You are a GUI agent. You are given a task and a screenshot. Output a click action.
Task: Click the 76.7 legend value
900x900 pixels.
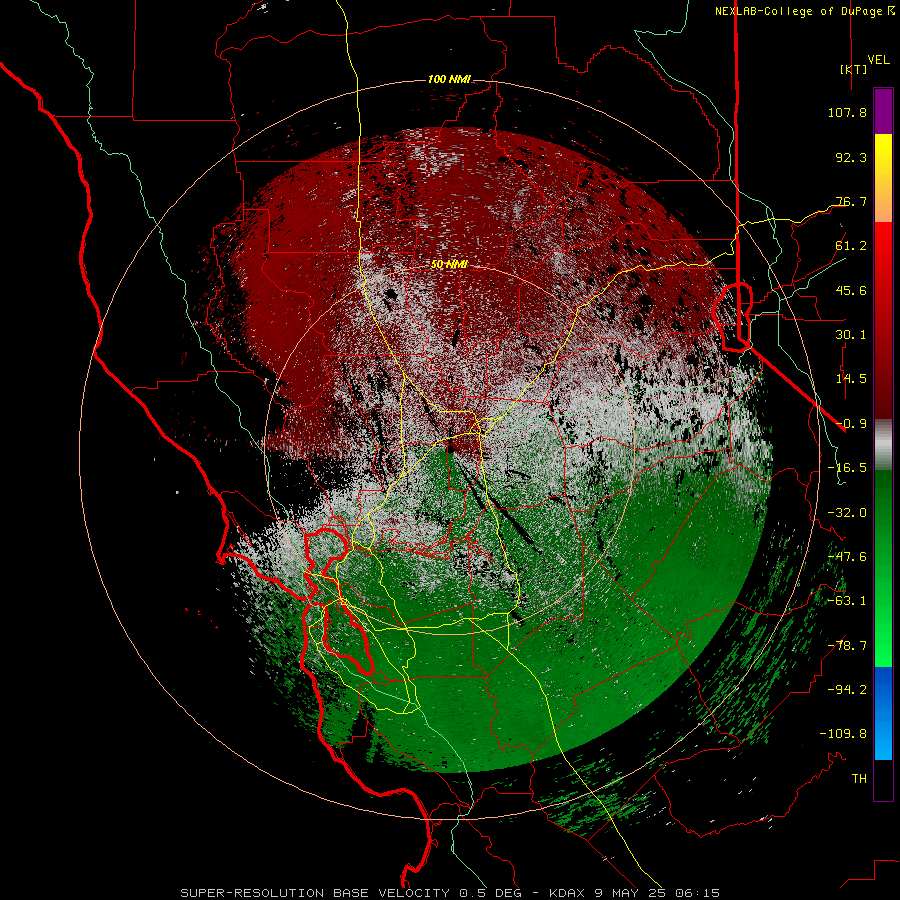click(851, 201)
